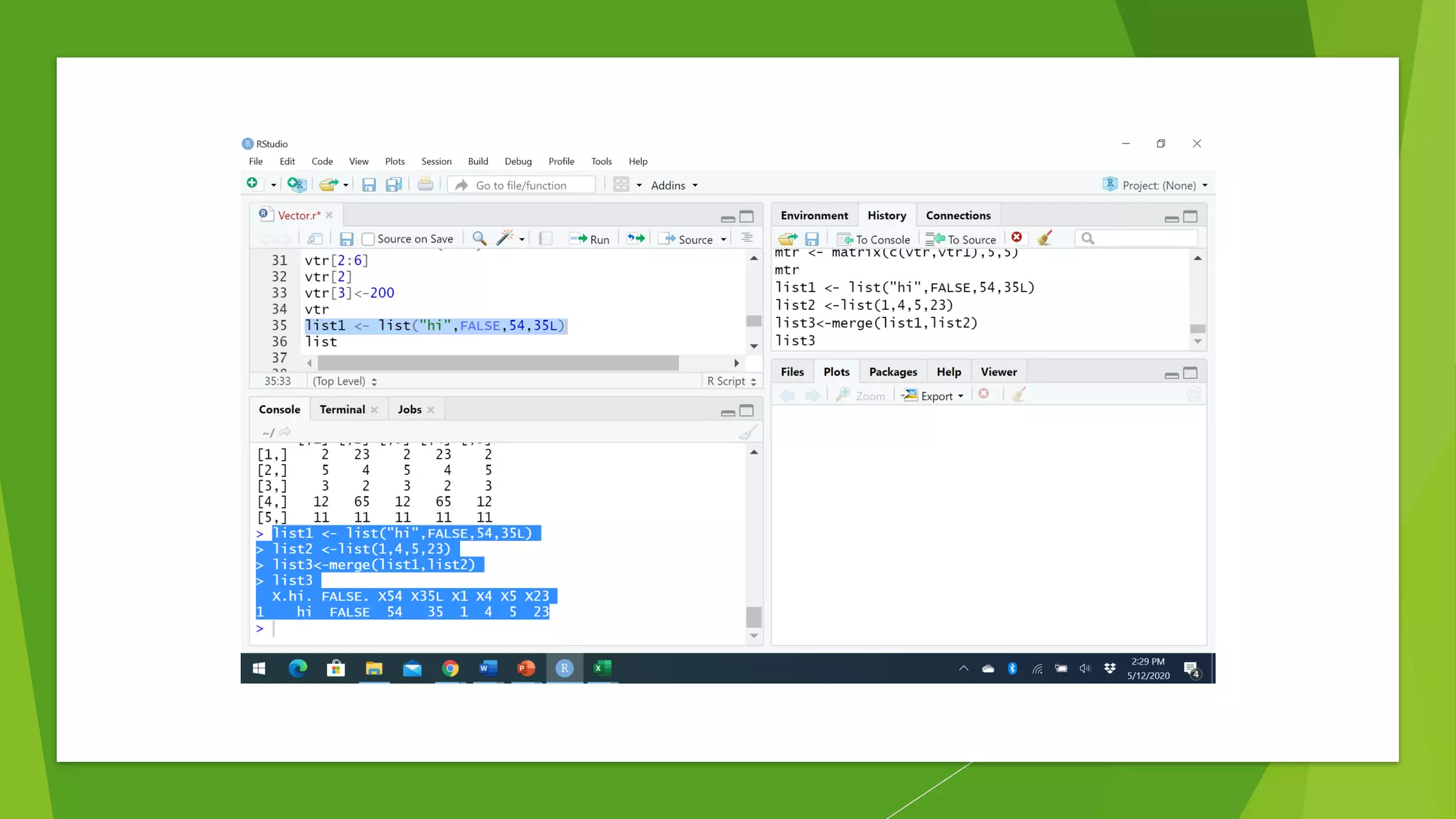Open Google Chrome from taskbar

tap(450, 668)
